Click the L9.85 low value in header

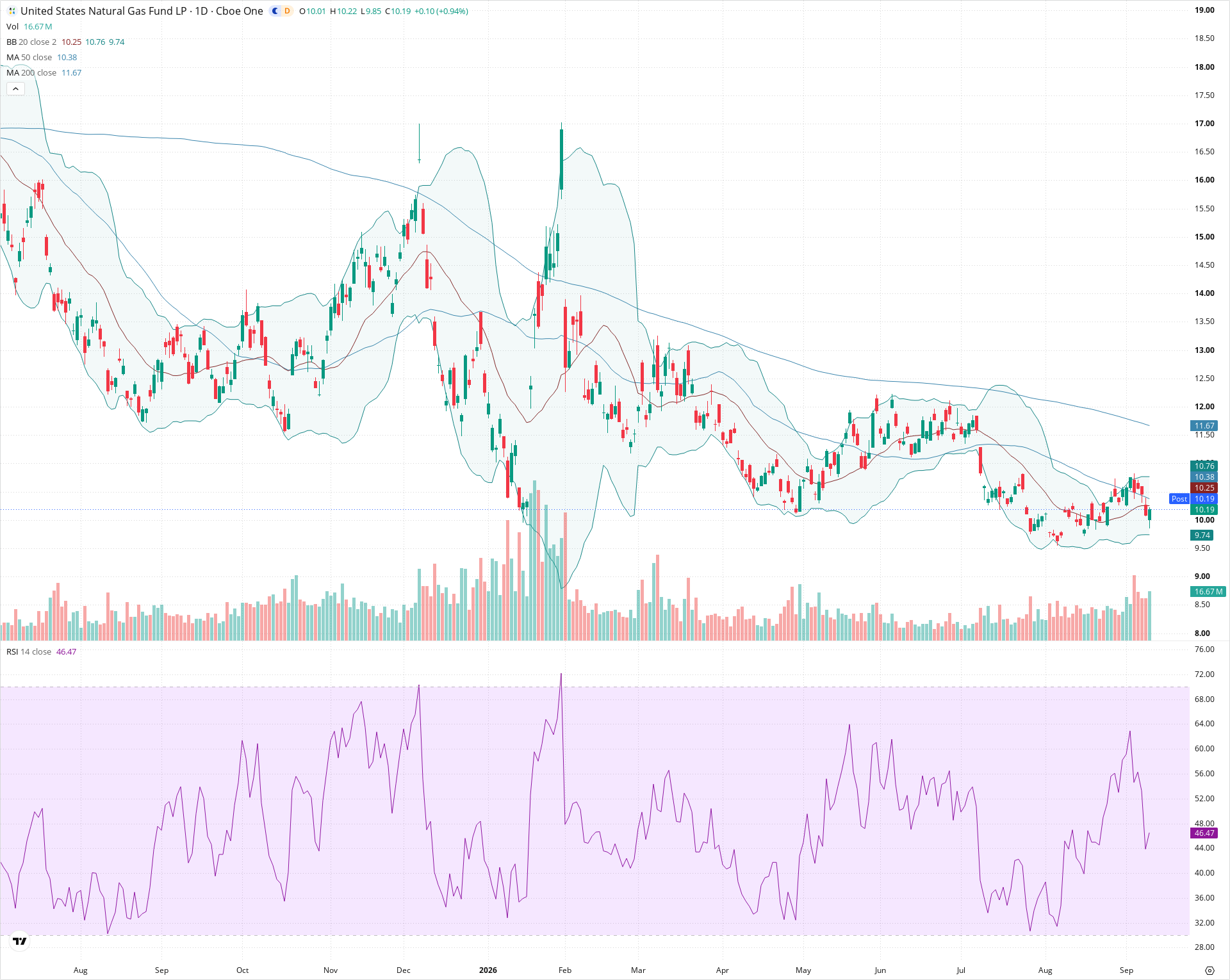tap(371, 11)
